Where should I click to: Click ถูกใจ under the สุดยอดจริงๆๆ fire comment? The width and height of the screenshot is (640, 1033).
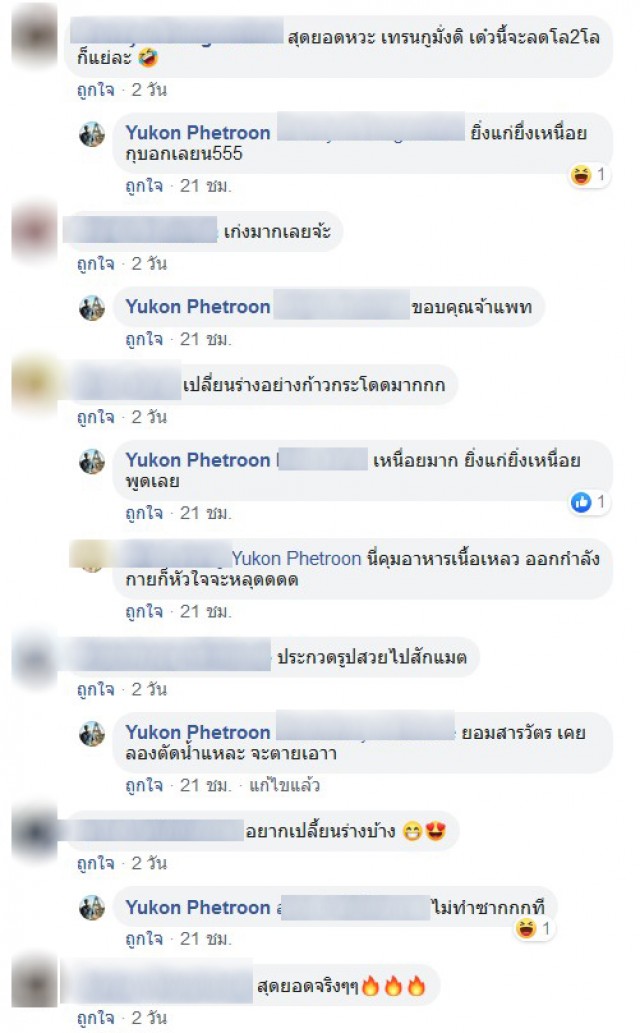coord(96,1017)
